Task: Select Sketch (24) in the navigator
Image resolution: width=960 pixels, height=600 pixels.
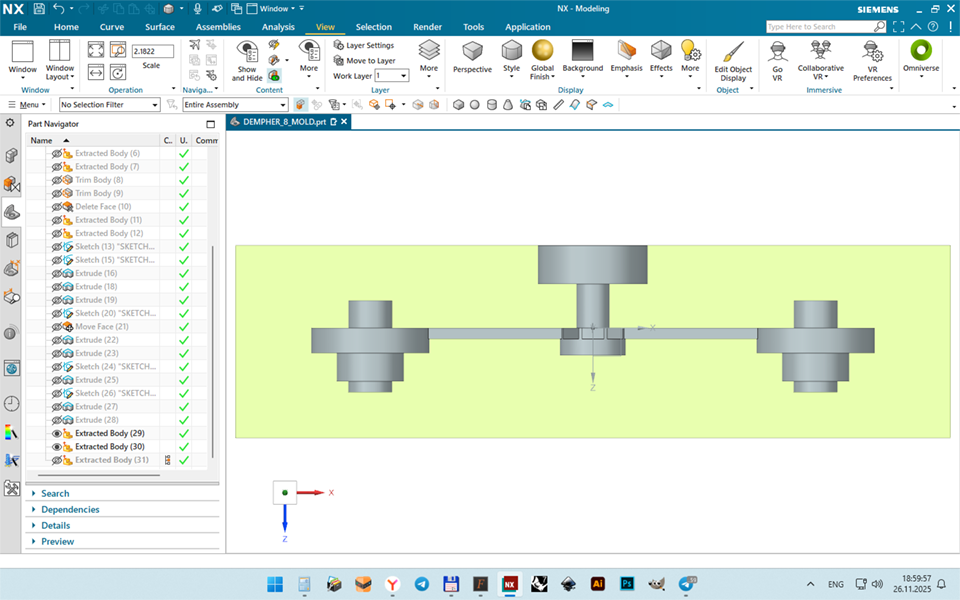Action: click(x=115, y=367)
